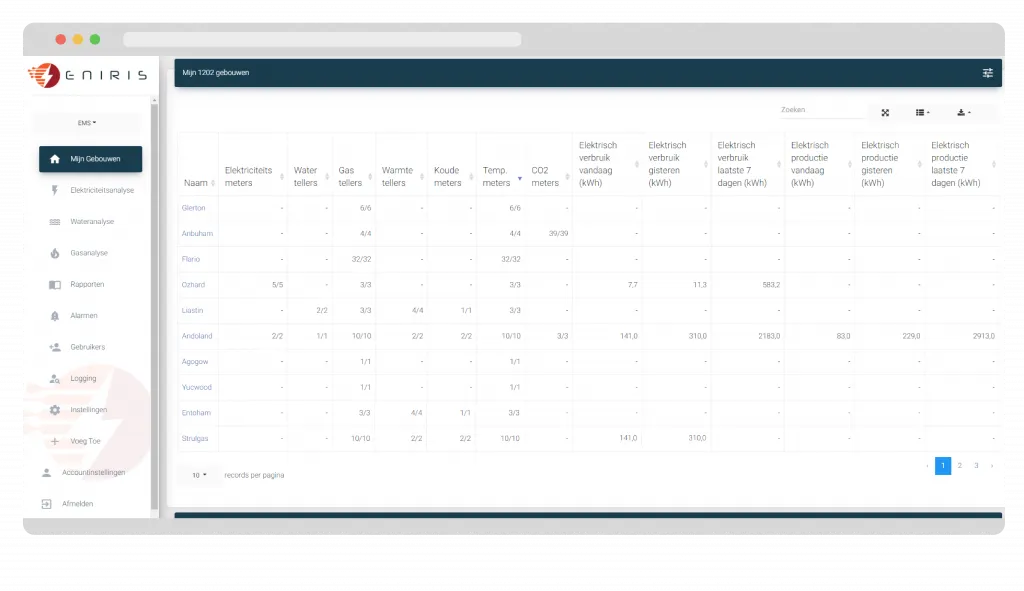Select Mijn Gebouwen in the sidebar
The height and width of the screenshot is (591, 1024).
tap(90, 158)
